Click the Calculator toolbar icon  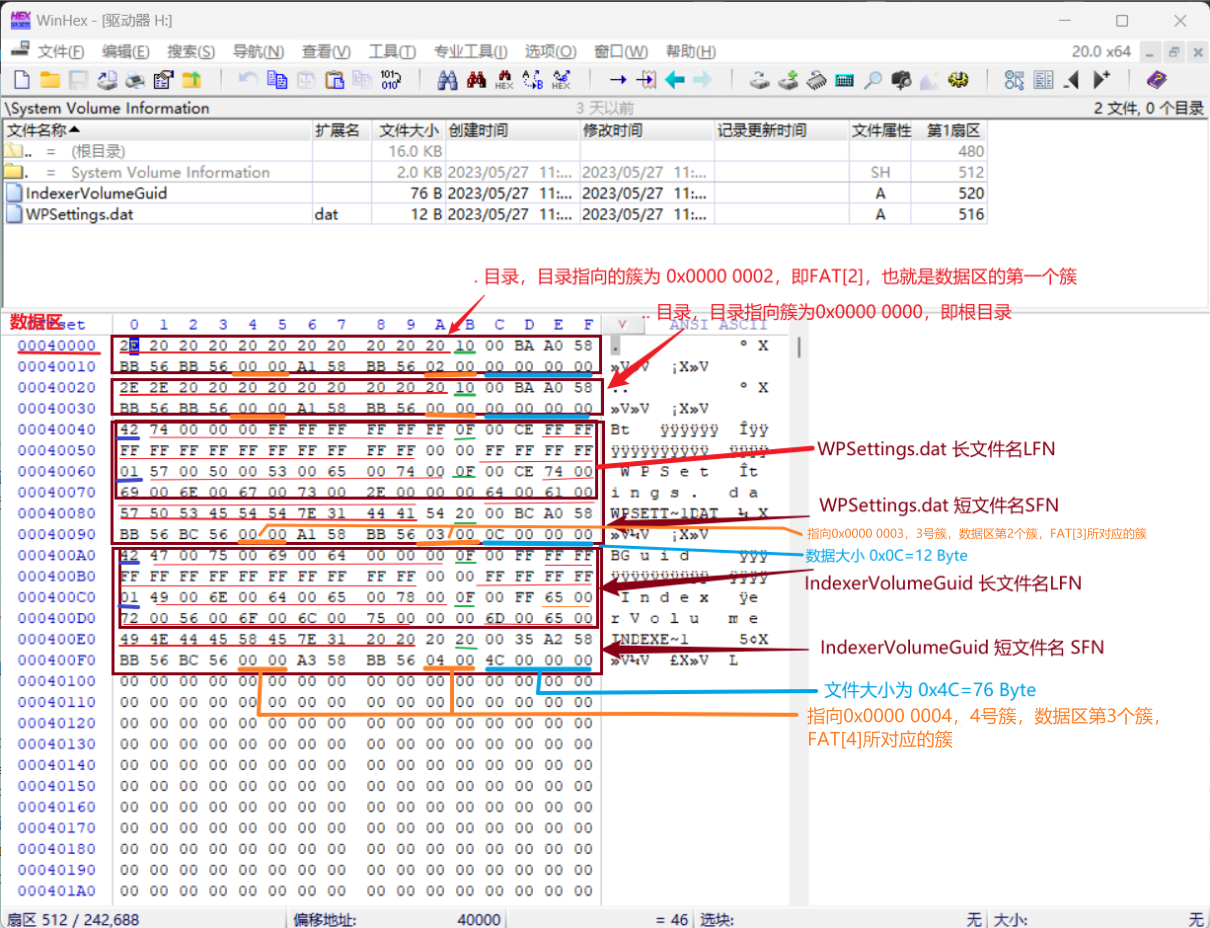point(845,80)
